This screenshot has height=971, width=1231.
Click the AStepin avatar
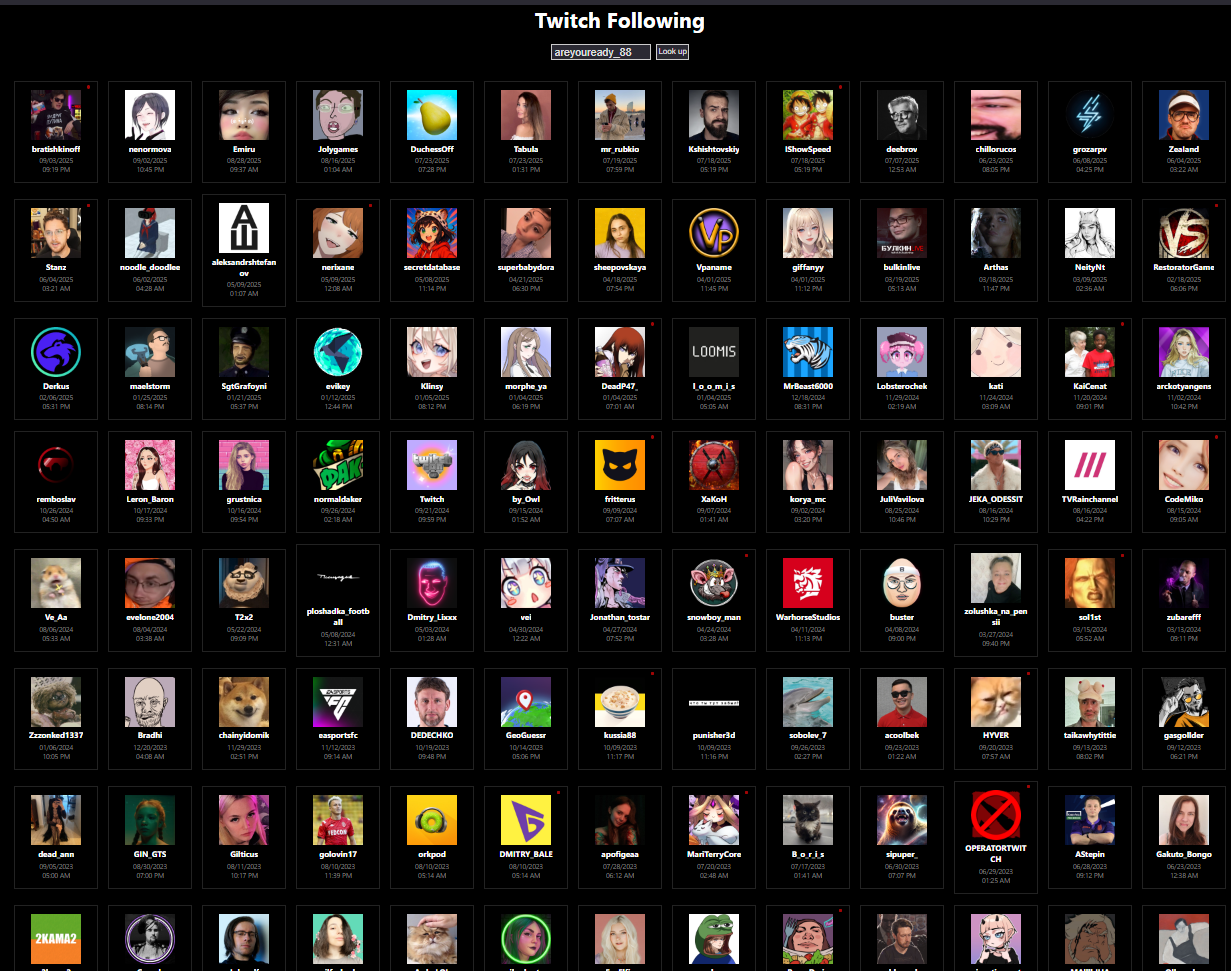point(1090,820)
